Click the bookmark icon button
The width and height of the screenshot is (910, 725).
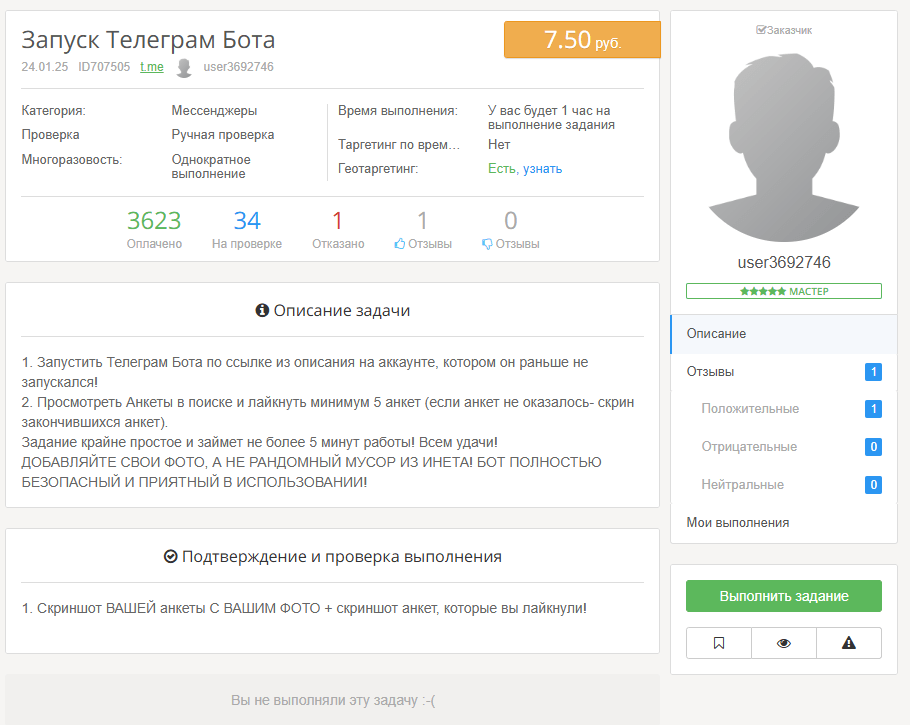(x=718, y=643)
